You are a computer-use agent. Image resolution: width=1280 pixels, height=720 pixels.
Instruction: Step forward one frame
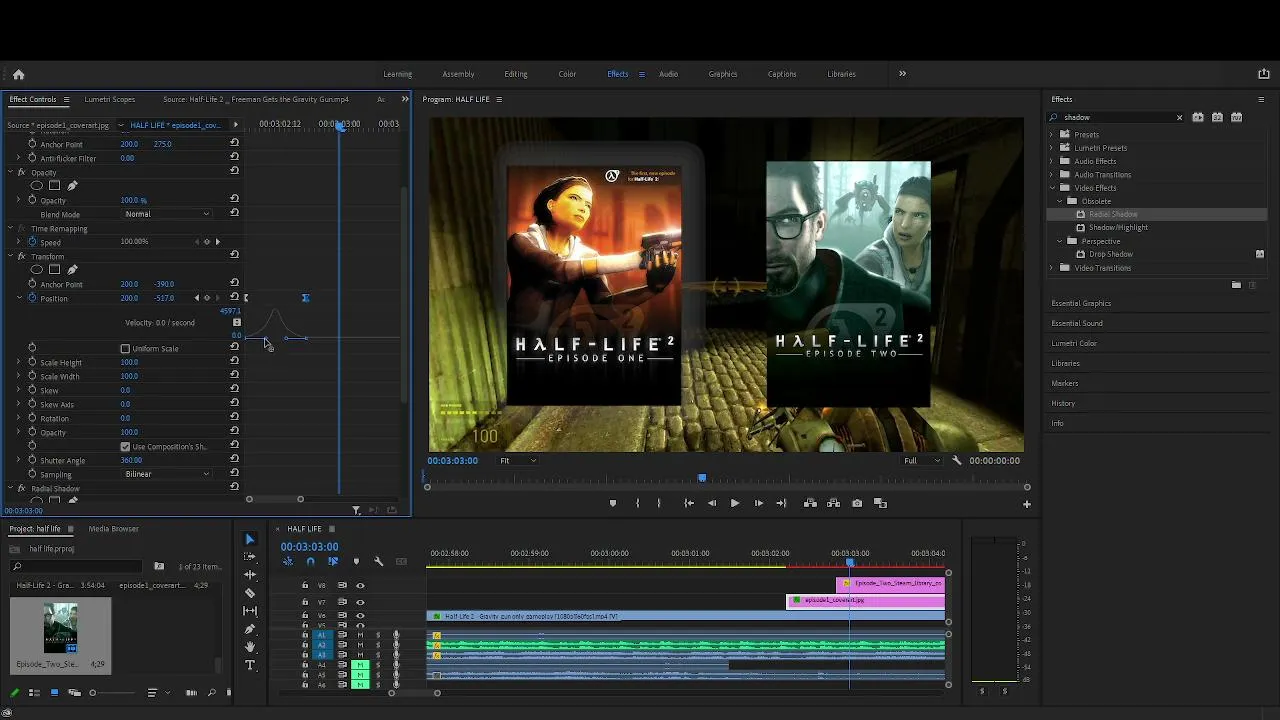pyautogui.click(x=758, y=503)
